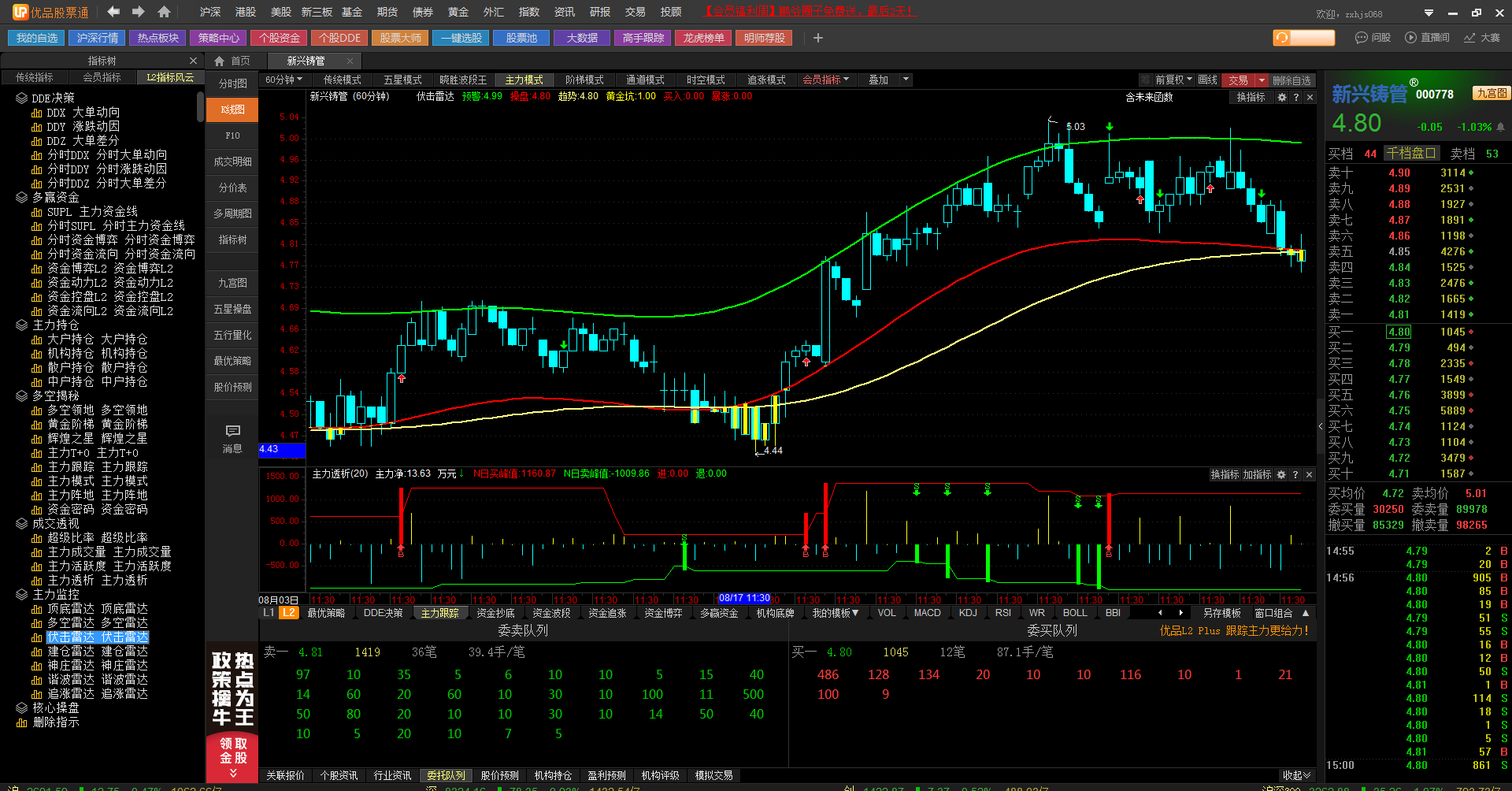Image resolution: width=1512 pixels, height=791 pixels.
Task: Switch to L1 data level
Action: 269,613
